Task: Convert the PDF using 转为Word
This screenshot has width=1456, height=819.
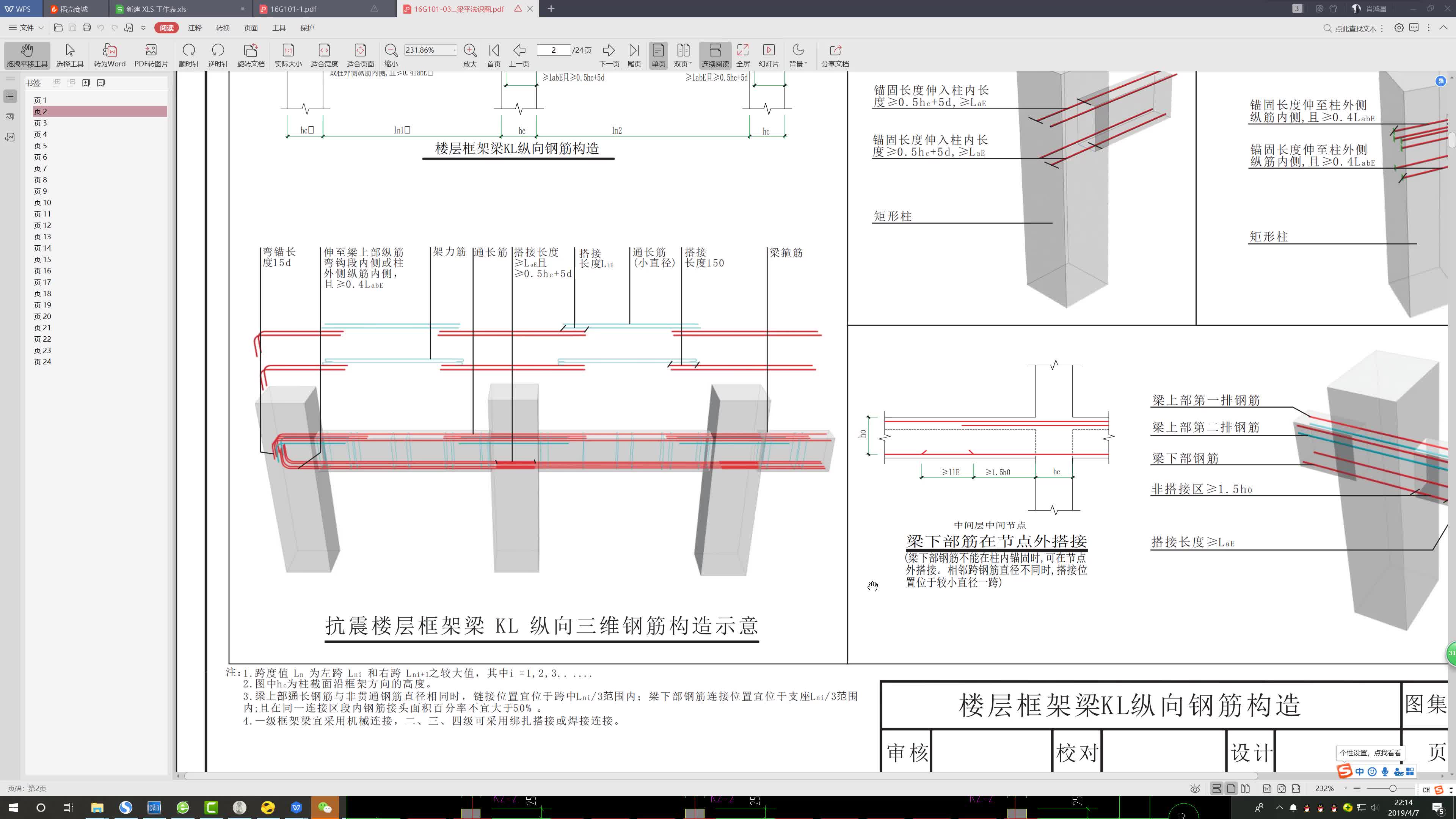Action: coord(110,54)
